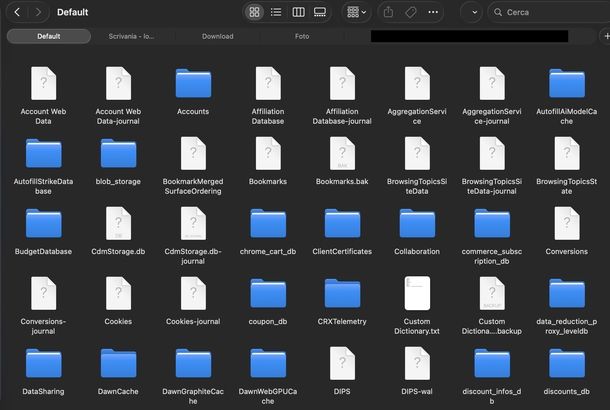The image size is (610, 410).
Task: Select the AutofillAiModelCache folder
Action: pos(567,95)
